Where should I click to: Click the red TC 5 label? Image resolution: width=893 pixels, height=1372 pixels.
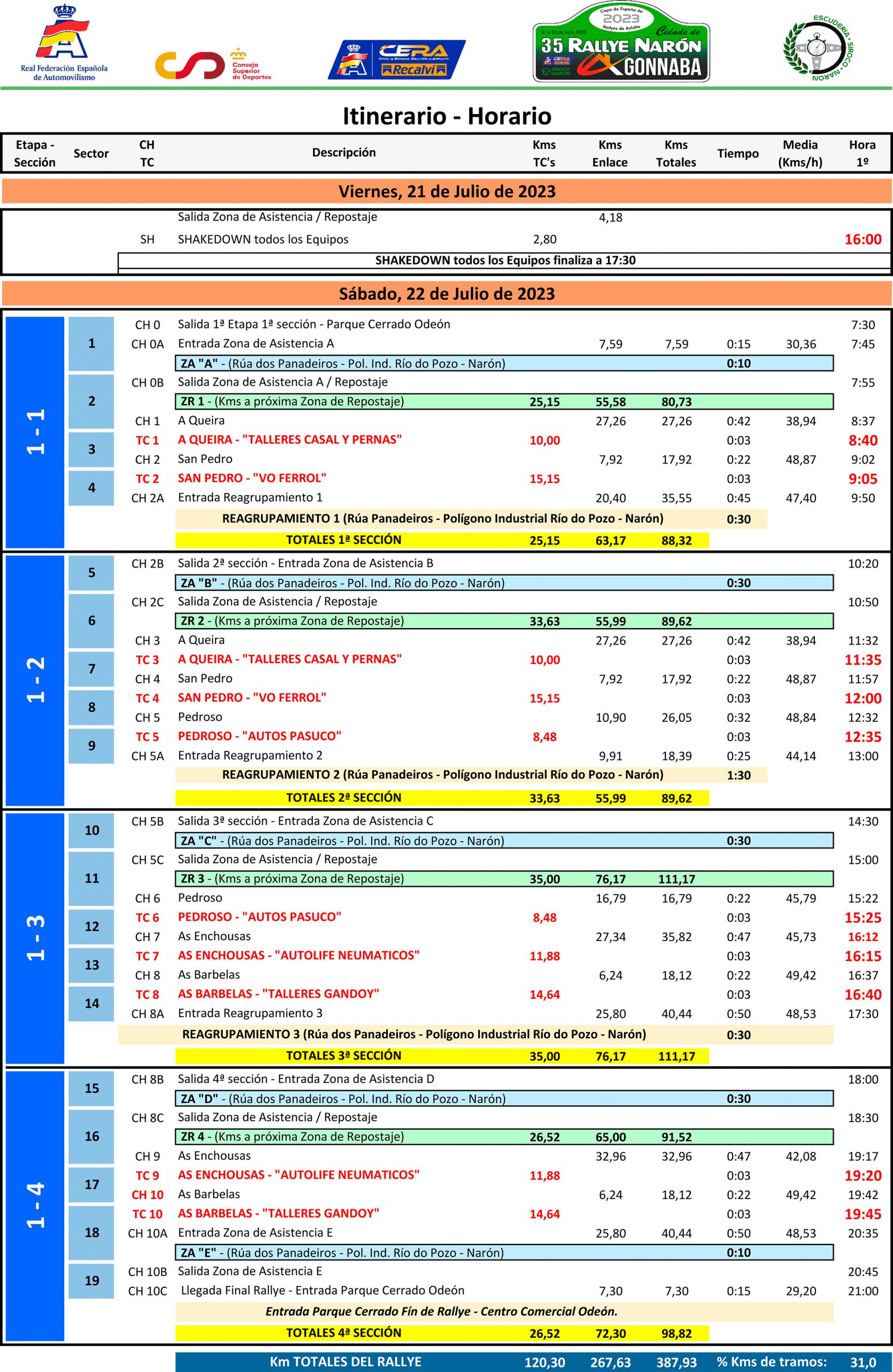point(147,737)
